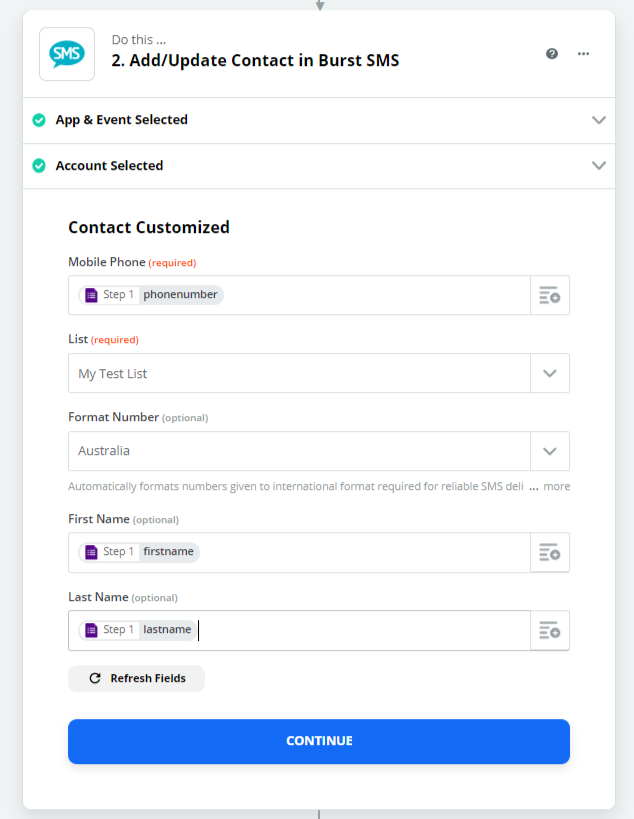The width and height of the screenshot is (634, 819).
Task: Click green checkmark beside Account Selected
Action: click(39, 166)
